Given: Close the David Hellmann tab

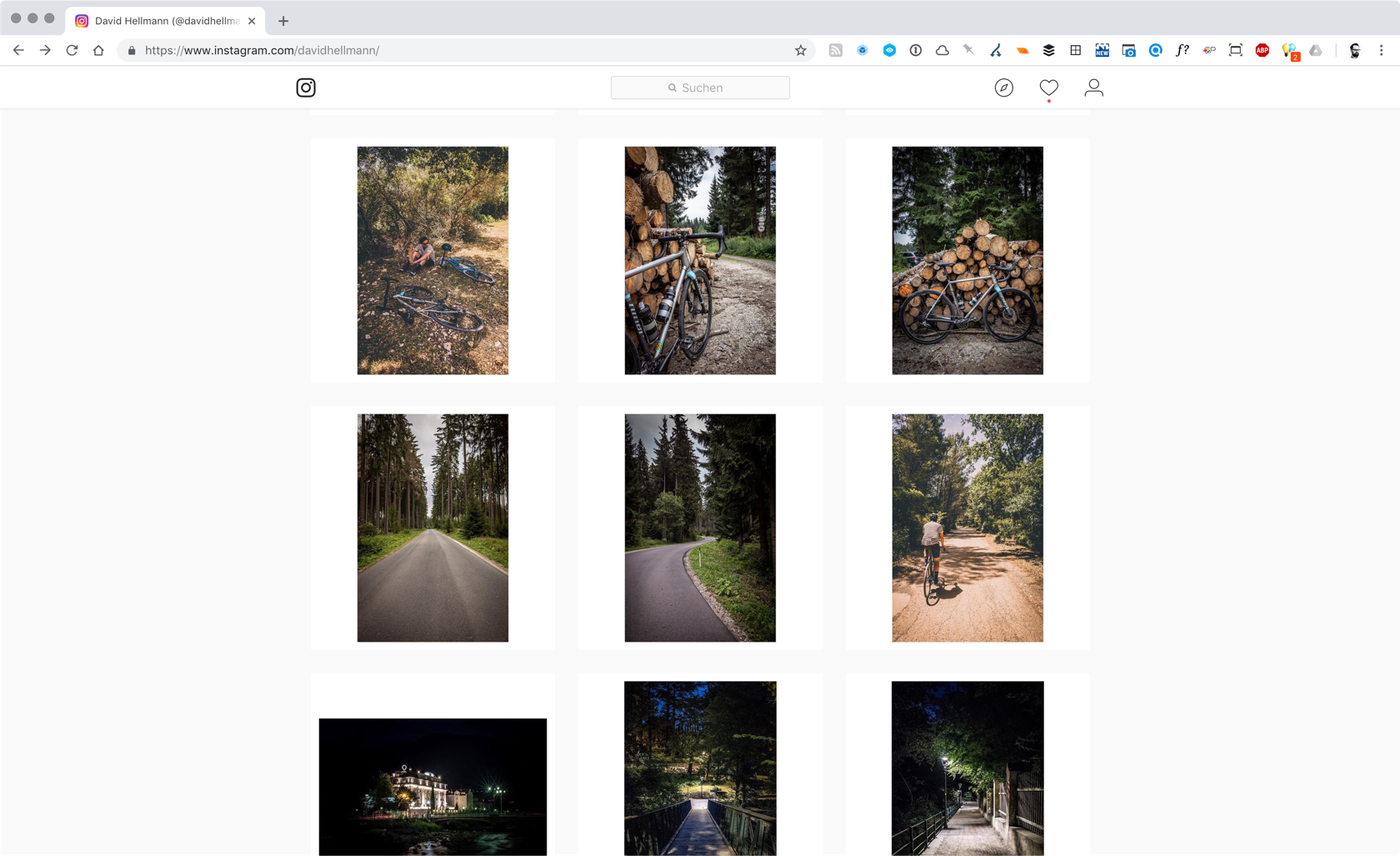Looking at the screenshot, I should point(252,21).
